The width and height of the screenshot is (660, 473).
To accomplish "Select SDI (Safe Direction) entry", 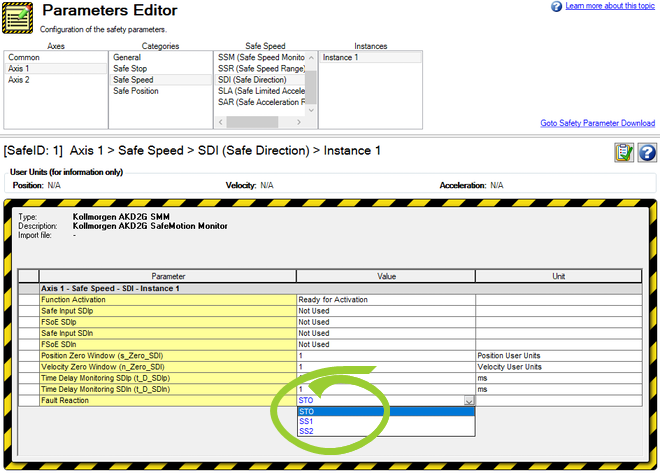I will point(261,80).
